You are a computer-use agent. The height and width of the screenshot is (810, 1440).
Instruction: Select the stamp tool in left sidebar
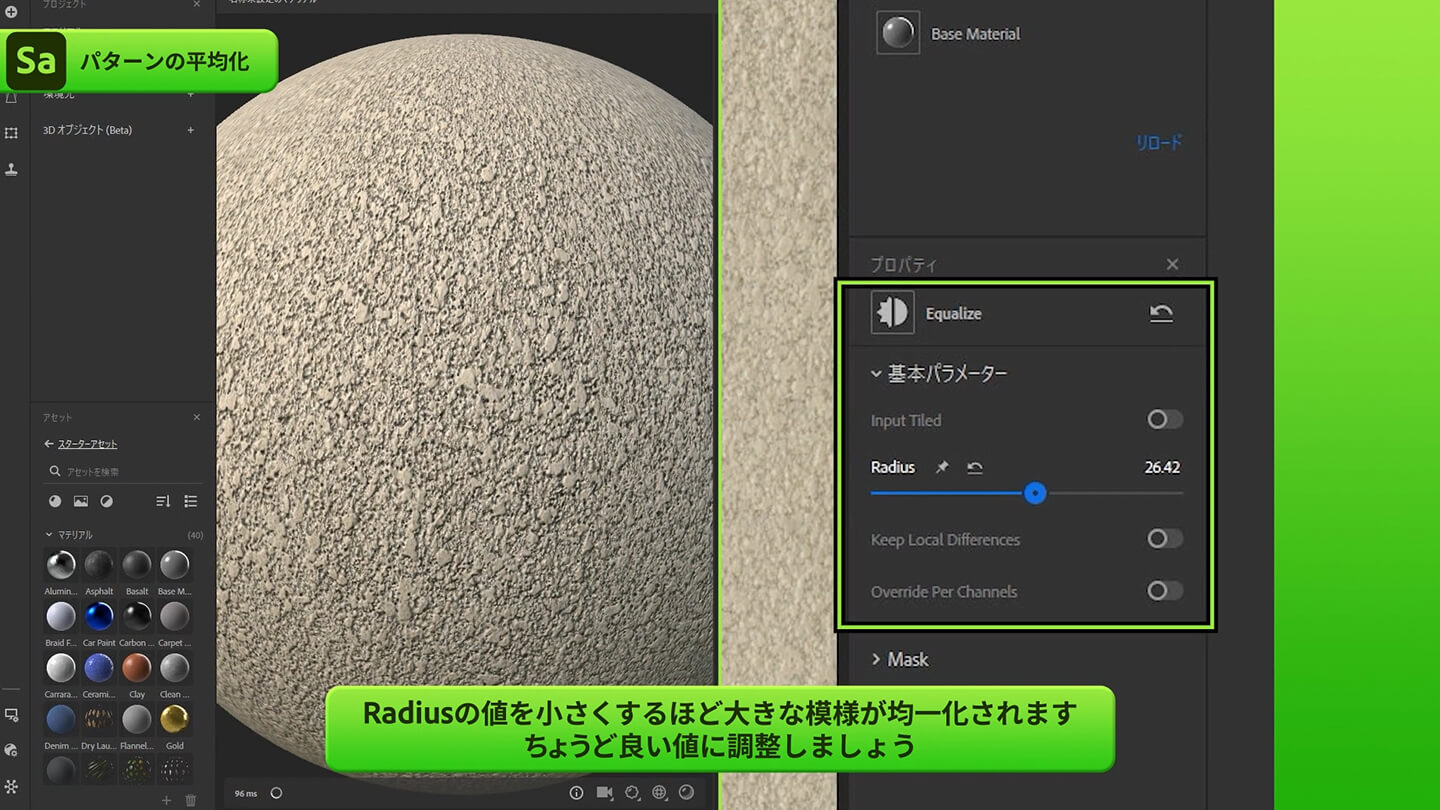point(11,169)
